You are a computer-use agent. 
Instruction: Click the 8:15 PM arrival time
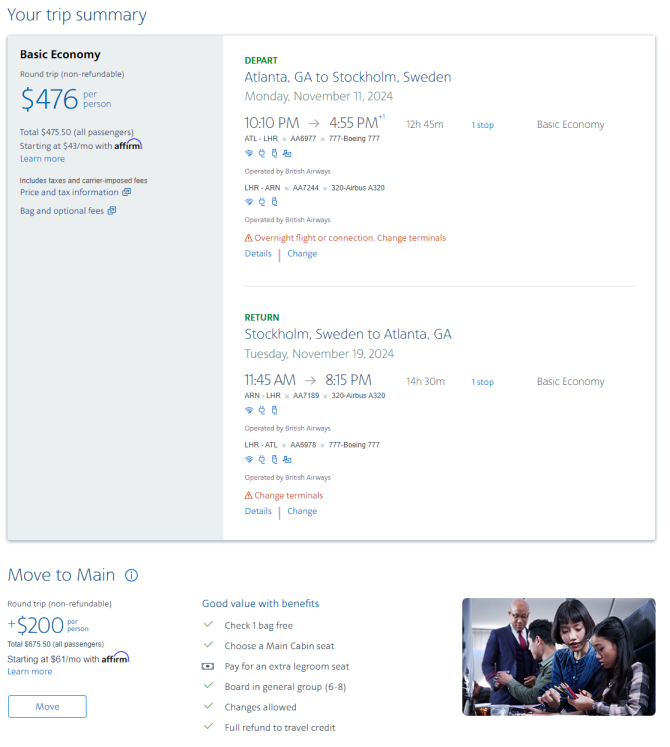point(348,380)
